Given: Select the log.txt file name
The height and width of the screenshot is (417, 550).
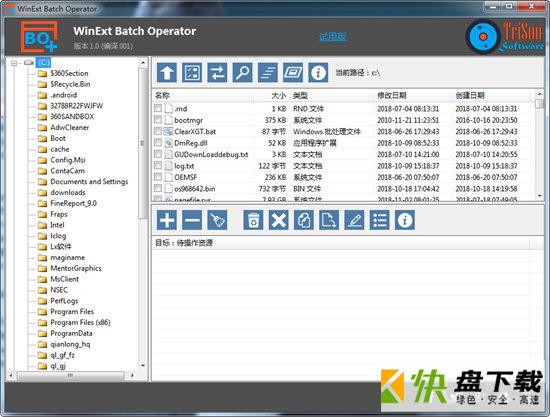Looking at the screenshot, I should pyautogui.click(x=184, y=166).
